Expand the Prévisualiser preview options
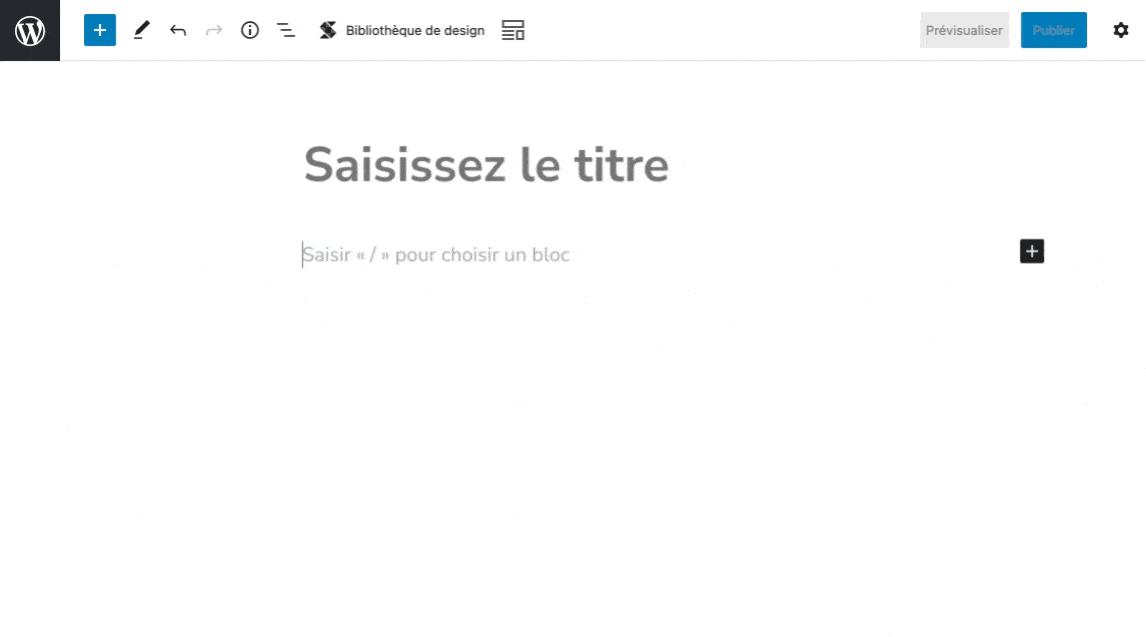 coord(964,30)
